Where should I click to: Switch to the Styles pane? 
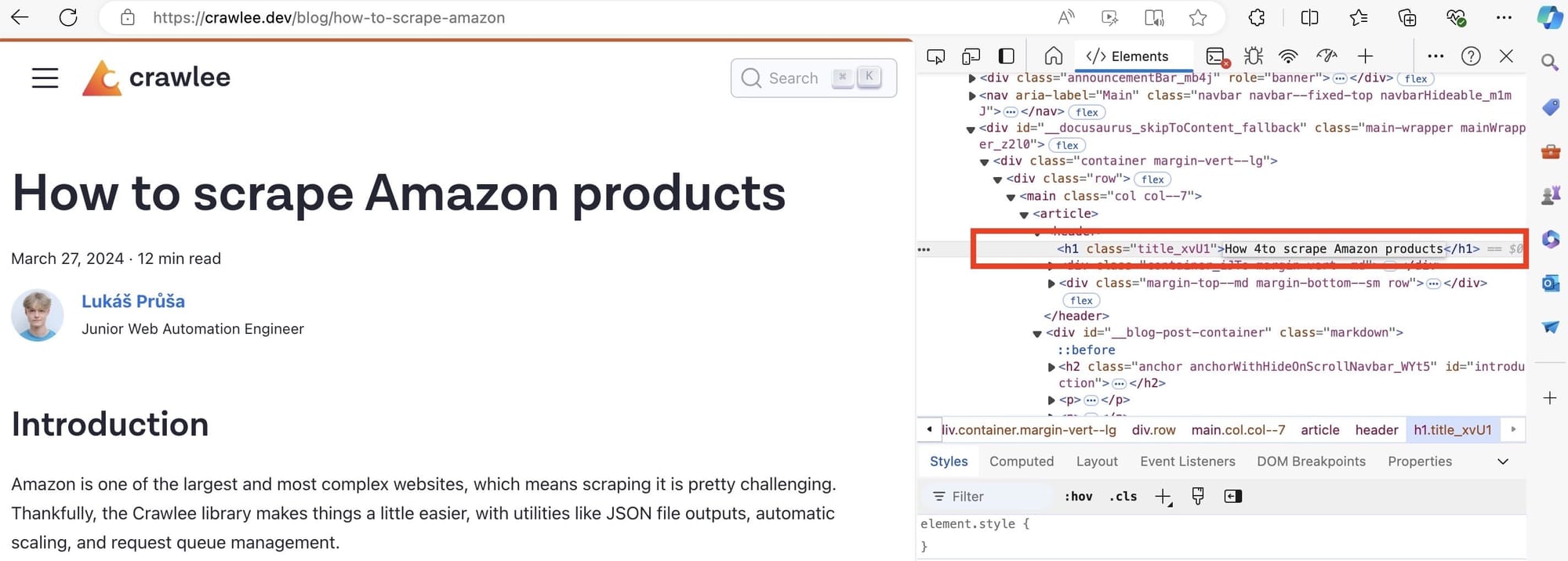pos(949,461)
